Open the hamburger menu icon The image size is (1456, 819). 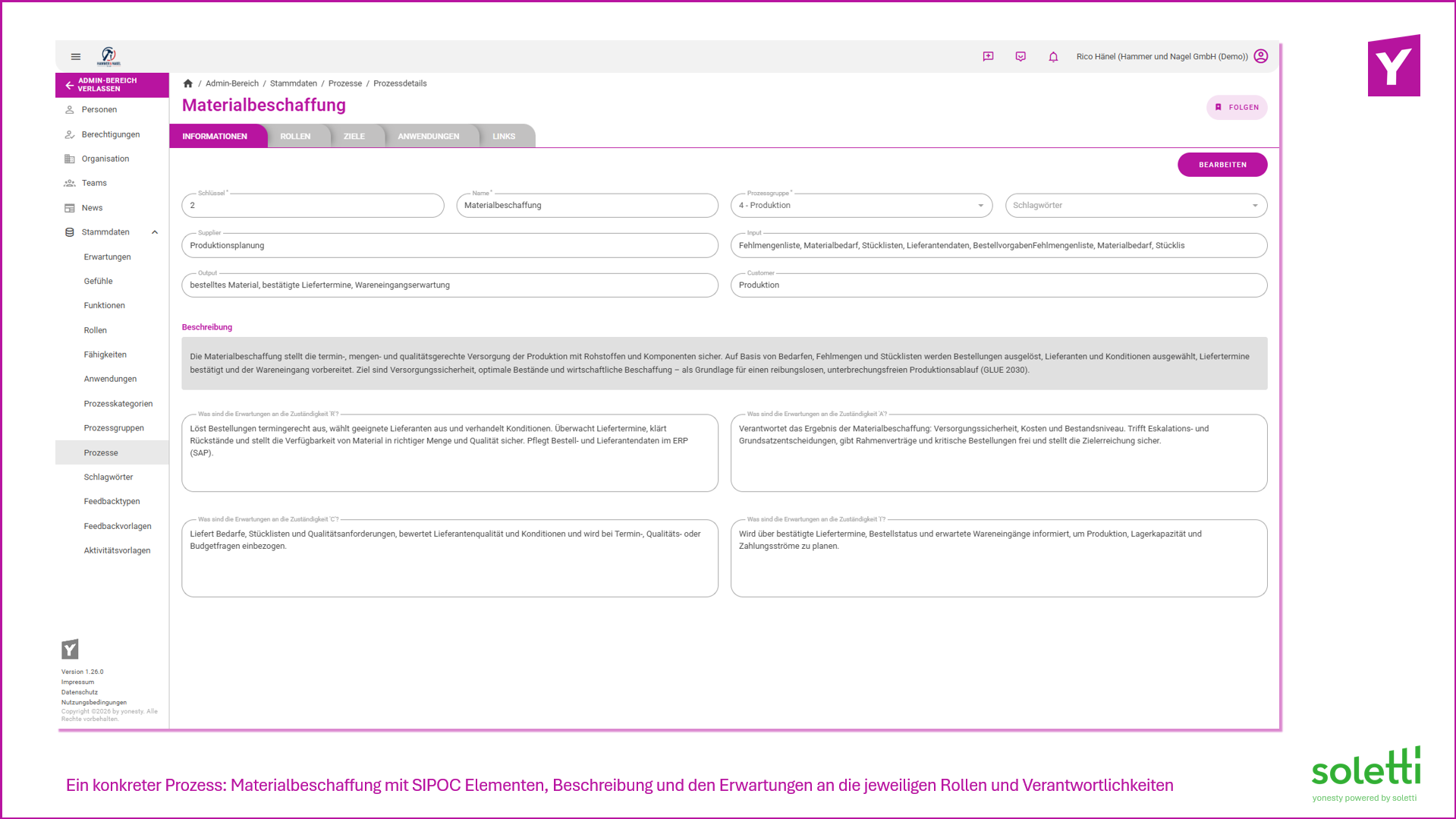[76, 57]
